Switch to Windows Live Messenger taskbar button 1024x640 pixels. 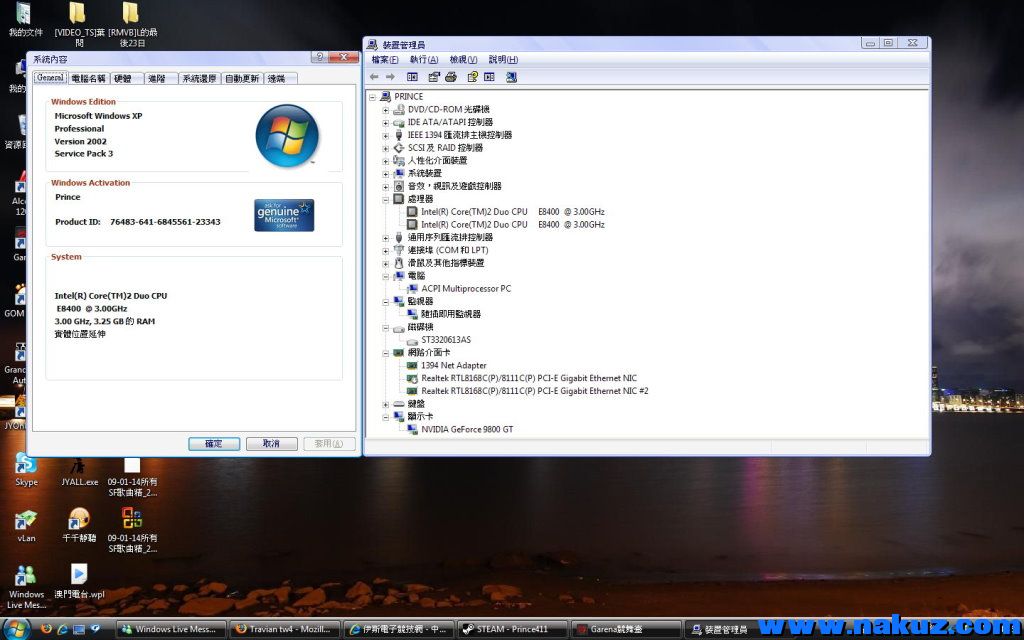coord(172,630)
